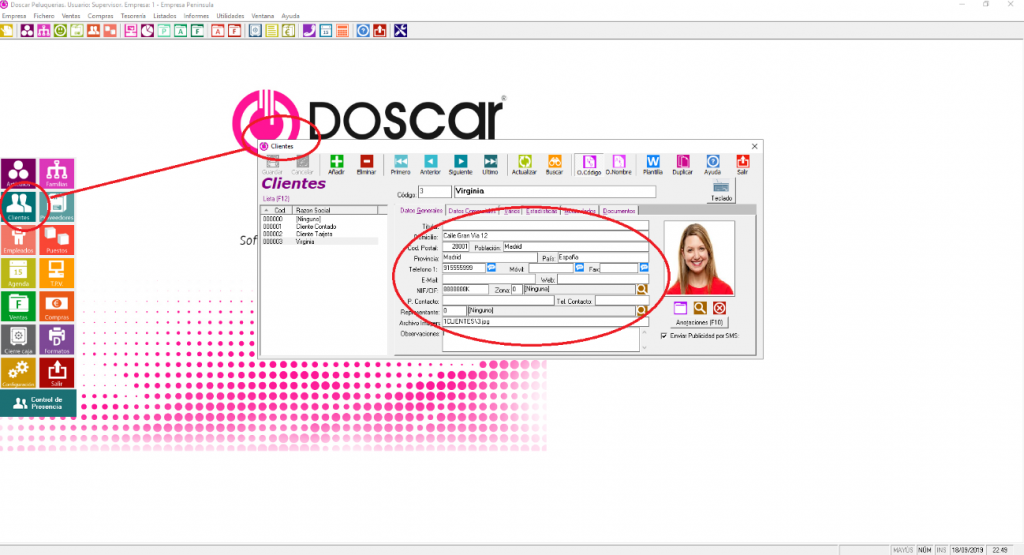The width and height of the screenshot is (1024, 555).
Task: Open the Plantilla Word icon
Action: (652, 165)
